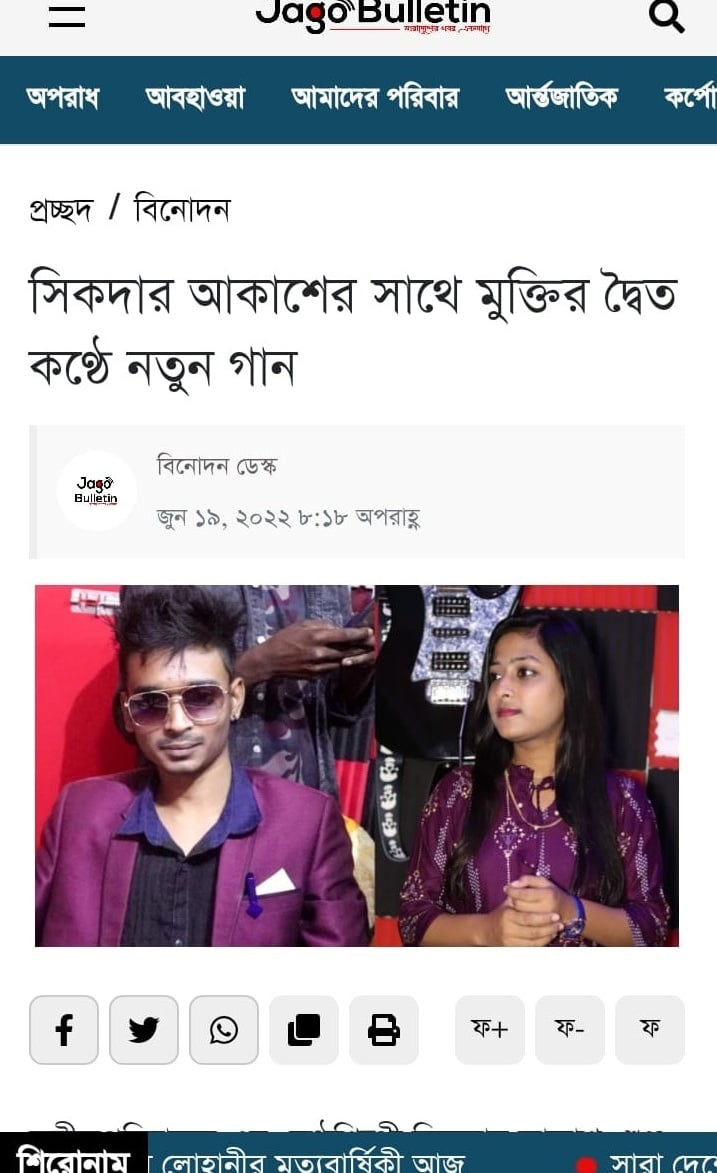Viewport: 717px width, 1173px height.
Task: Share article on Twitter
Action: (x=144, y=1029)
